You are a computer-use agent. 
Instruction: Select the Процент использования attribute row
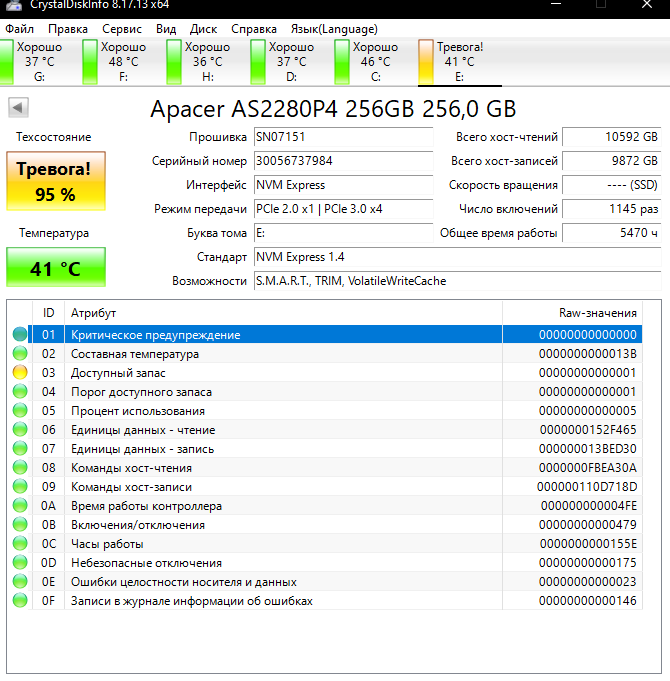[335, 410]
